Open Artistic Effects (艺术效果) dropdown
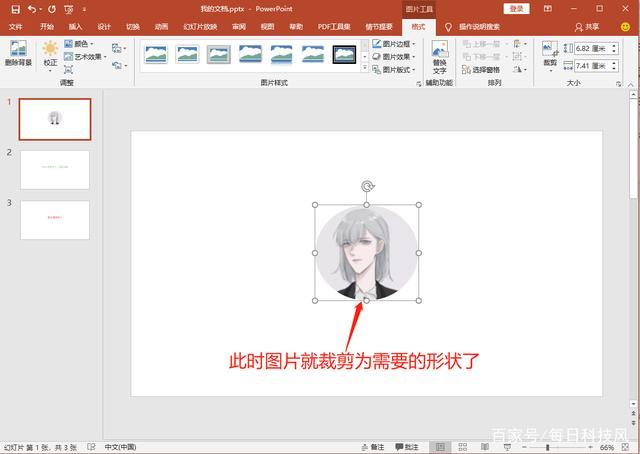 [x=85, y=57]
